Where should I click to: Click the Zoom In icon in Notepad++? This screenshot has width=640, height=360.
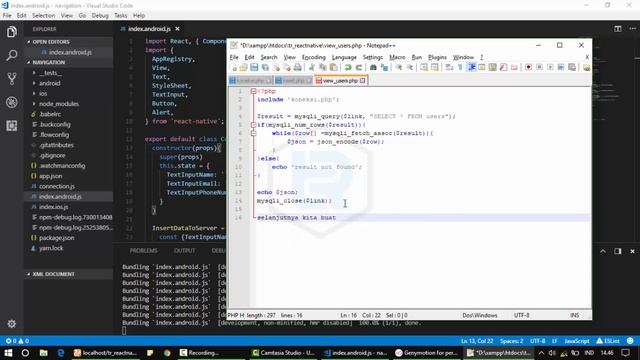point(398,67)
